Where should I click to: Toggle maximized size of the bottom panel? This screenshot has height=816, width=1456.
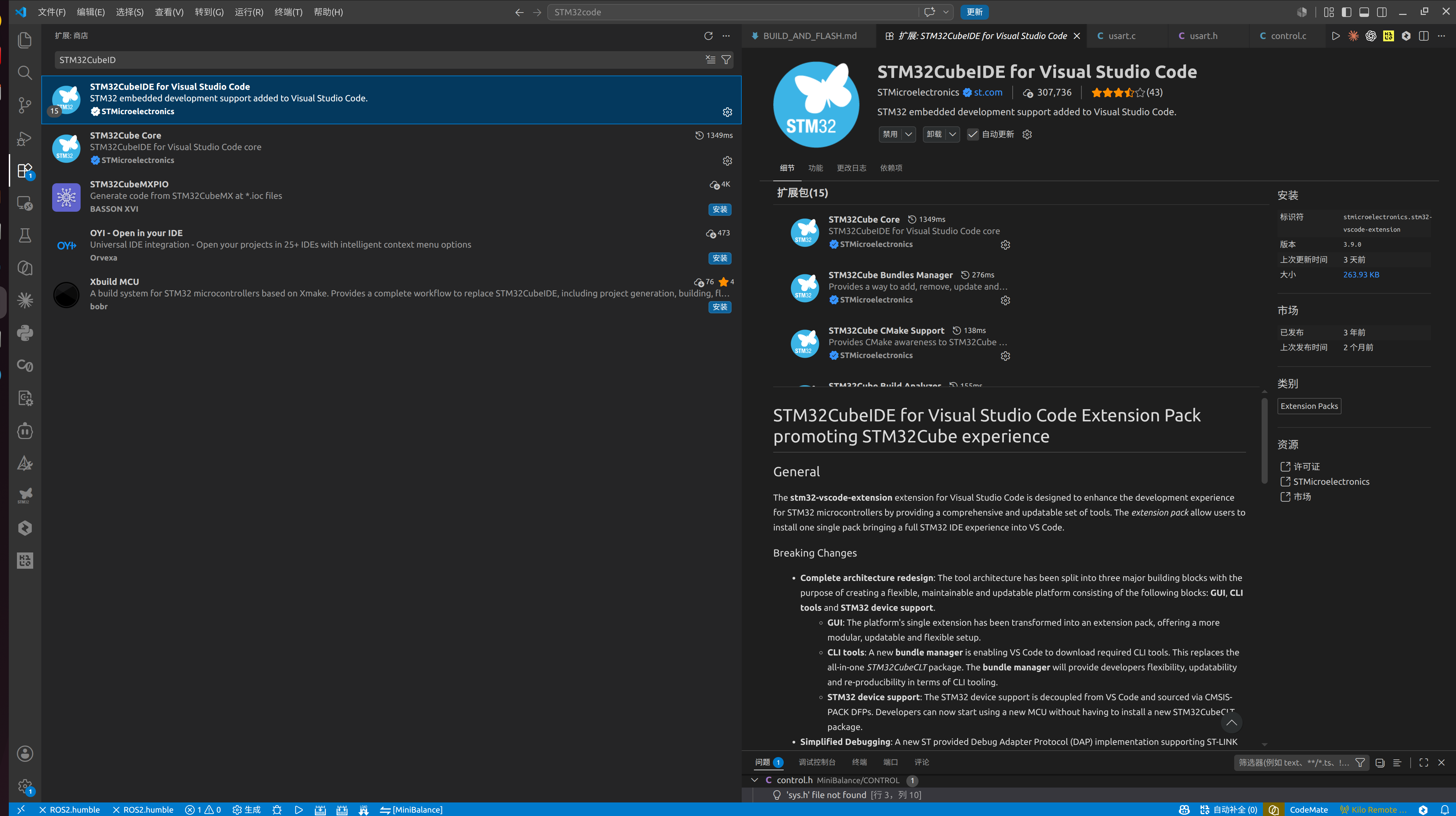tap(1424, 762)
